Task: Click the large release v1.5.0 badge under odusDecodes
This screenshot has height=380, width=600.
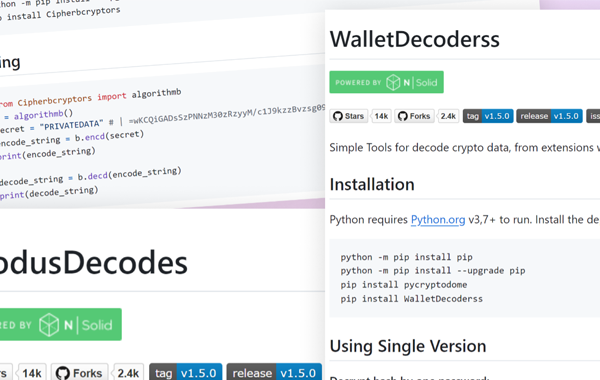Action: tap(274, 373)
